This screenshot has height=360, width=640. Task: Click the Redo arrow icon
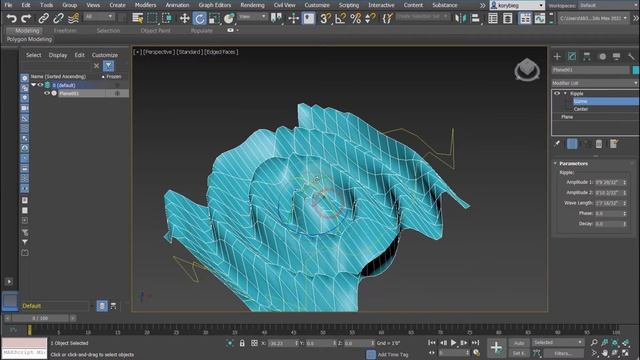26,18
